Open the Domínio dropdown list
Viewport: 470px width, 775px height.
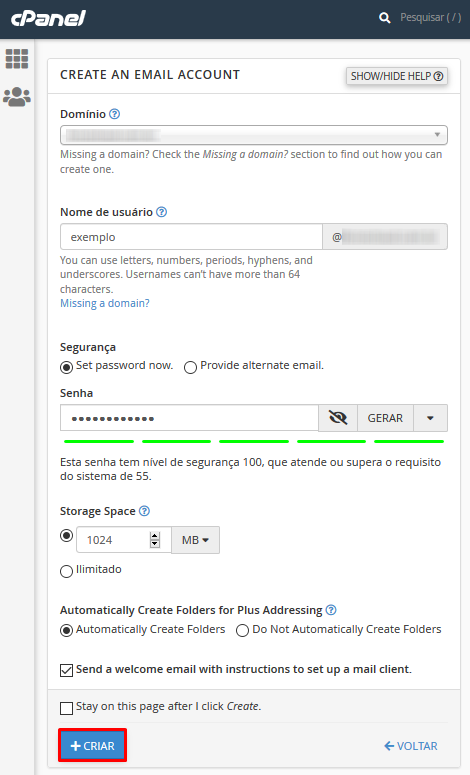pos(254,135)
